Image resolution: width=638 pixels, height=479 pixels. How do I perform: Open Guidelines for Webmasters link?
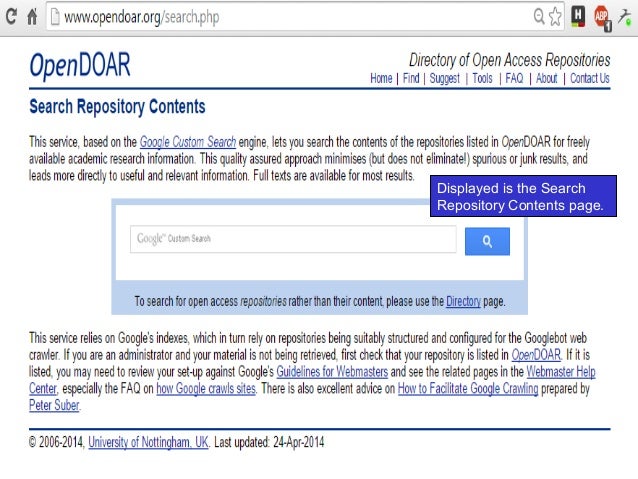(332, 372)
